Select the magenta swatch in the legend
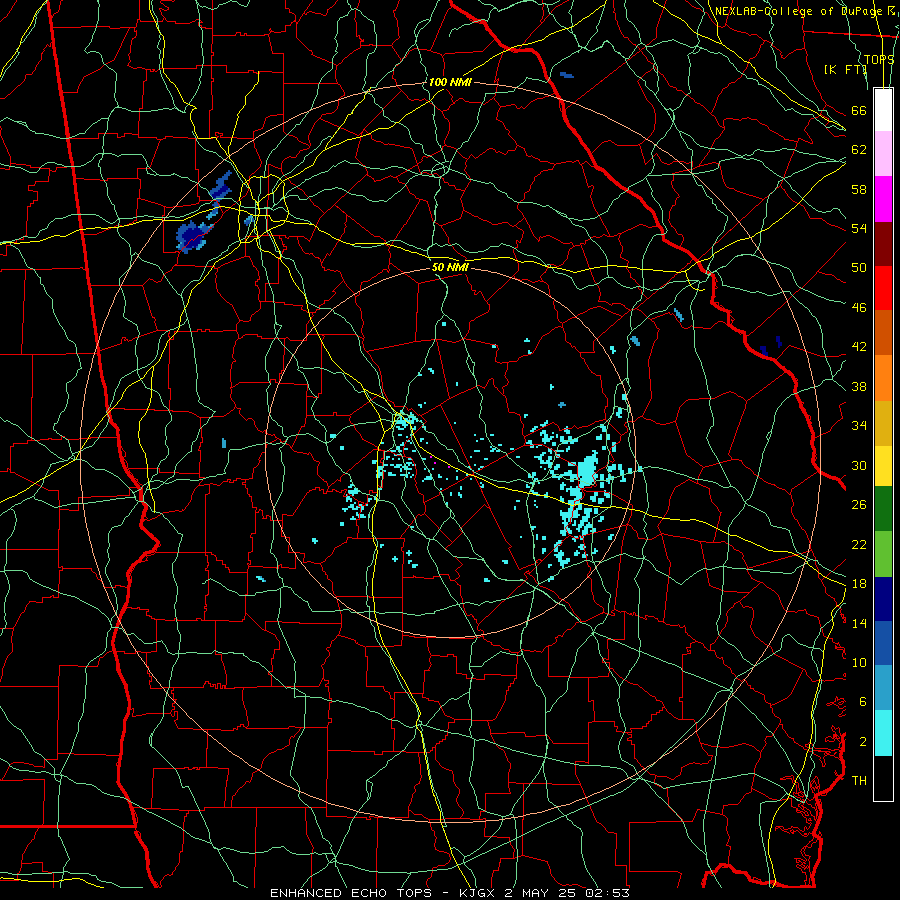The width and height of the screenshot is (900, 900). tap(883, 199)
